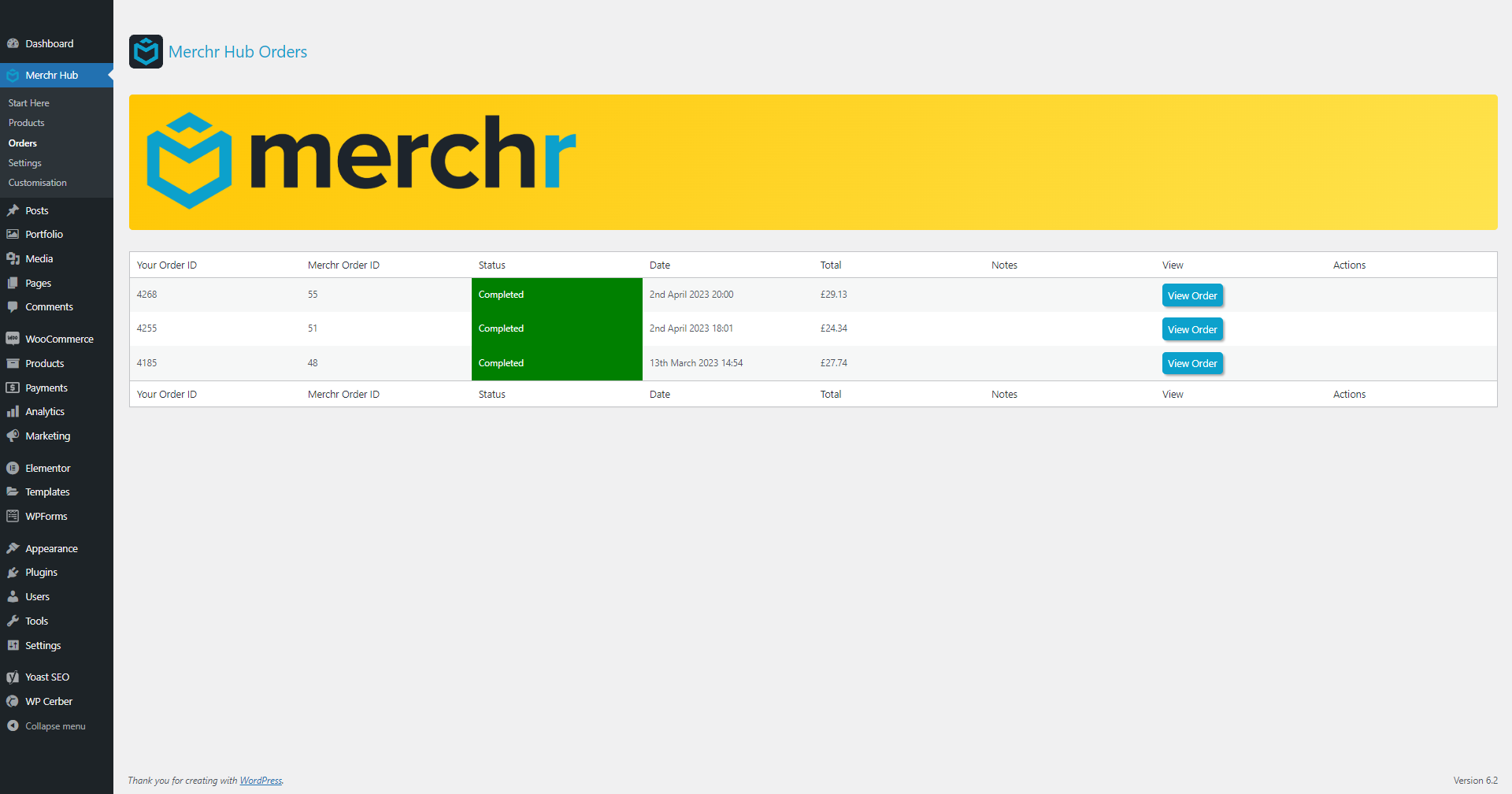Open the Media menu label
1512x794 pixels.
pyautogui.click(x=39, y=258)
